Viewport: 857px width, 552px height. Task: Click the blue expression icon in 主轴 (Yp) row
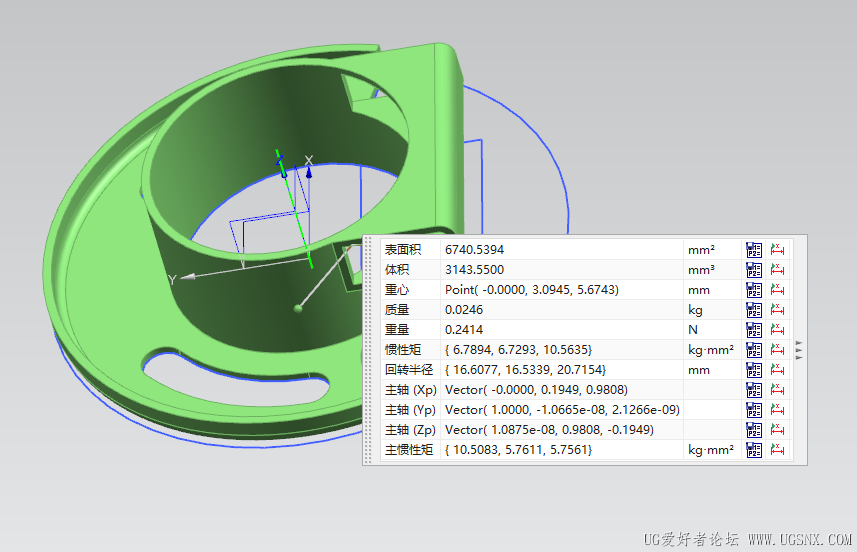(754, 410)
